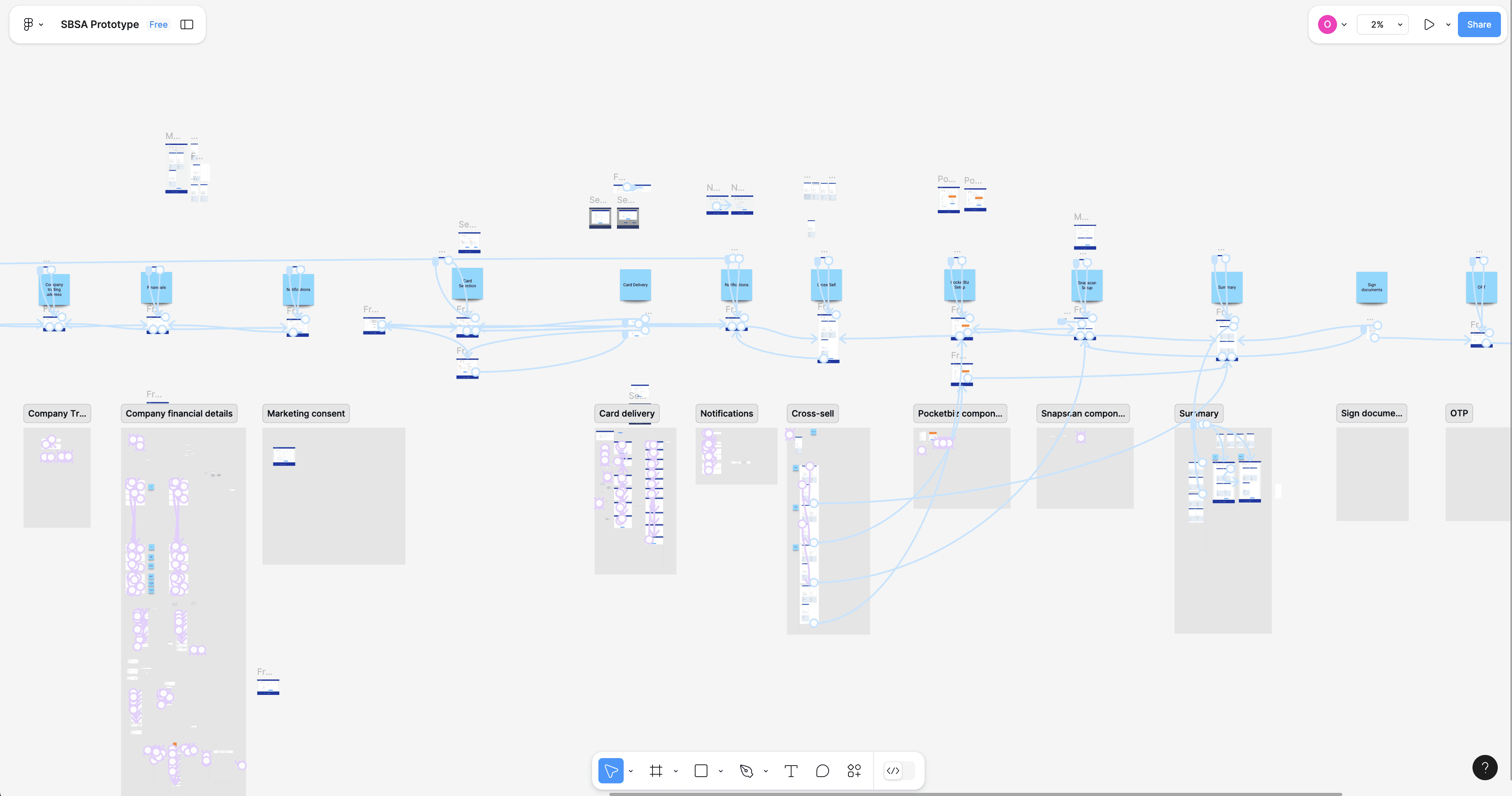This screenshot has height=796, width=1512.
Task: Present the prototype with play button
Action: (1429, 24)
